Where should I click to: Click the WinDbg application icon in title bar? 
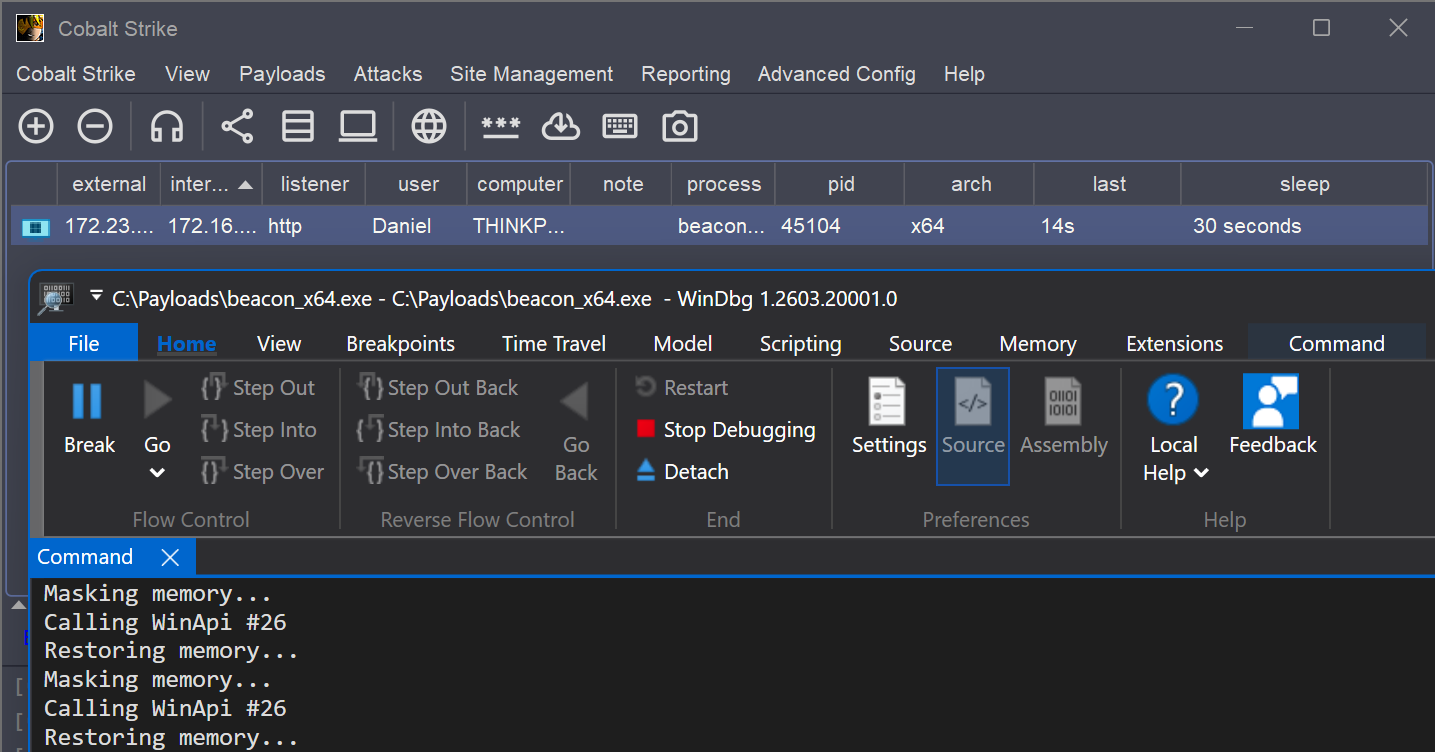[x=55, y=297]
